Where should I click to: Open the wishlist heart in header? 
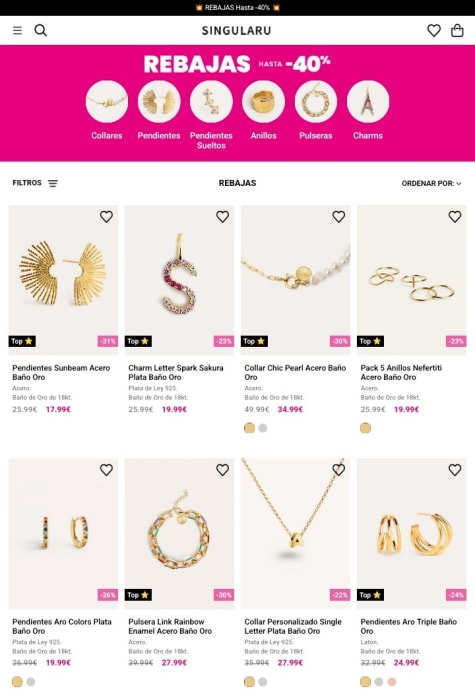click(434, 30)
